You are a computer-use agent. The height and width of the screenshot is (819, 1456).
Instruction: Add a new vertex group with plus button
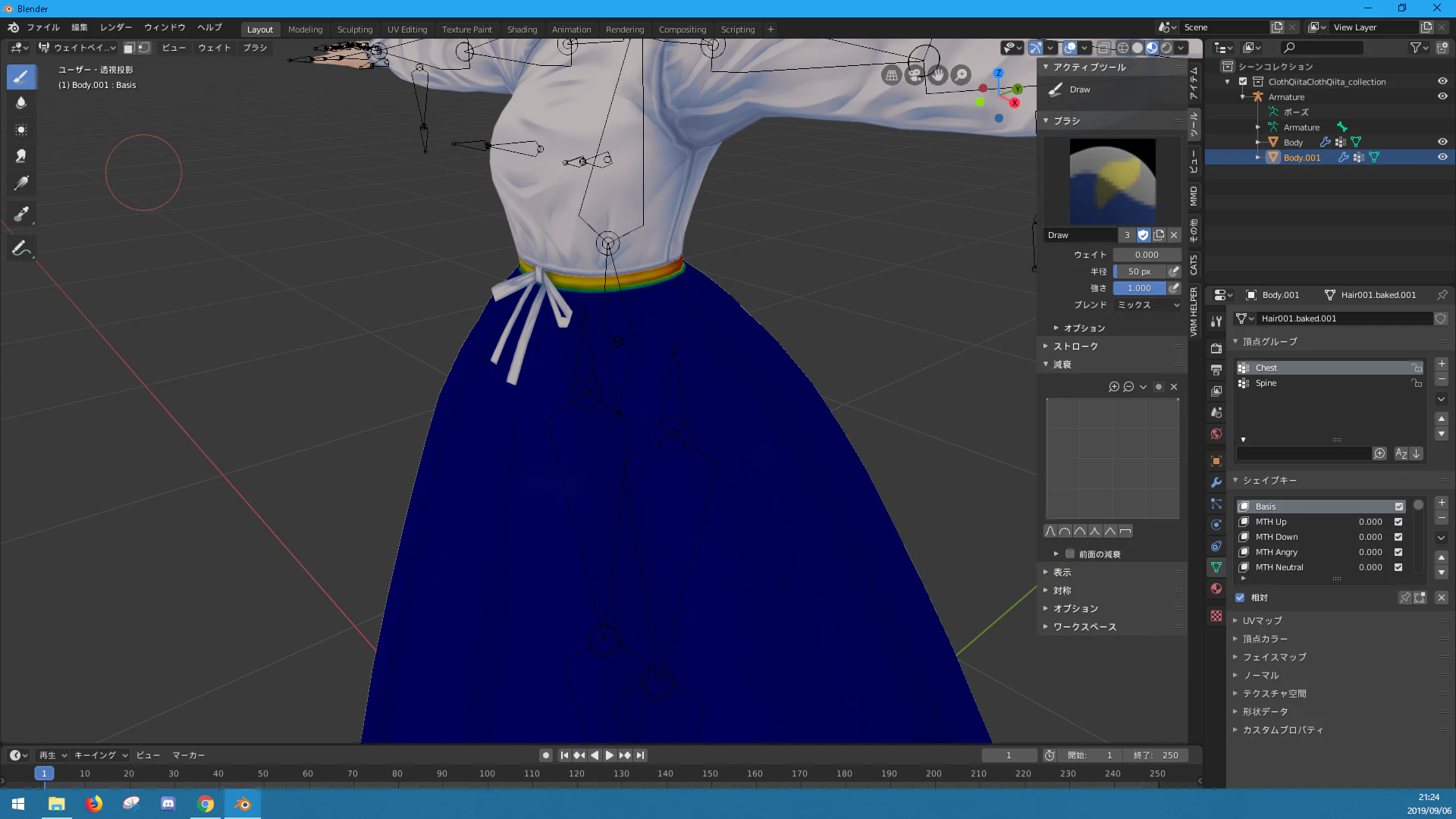(1442, 364)
